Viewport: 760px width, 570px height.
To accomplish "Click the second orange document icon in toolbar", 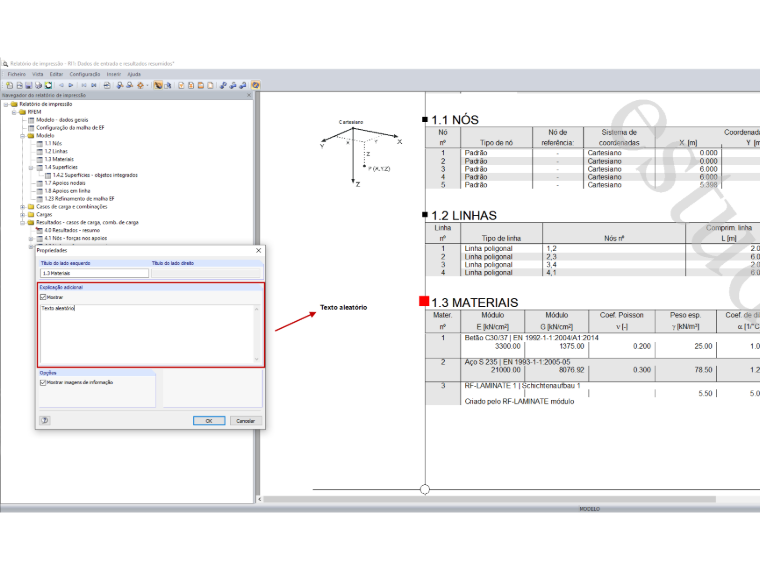I will tap(191, 85).
